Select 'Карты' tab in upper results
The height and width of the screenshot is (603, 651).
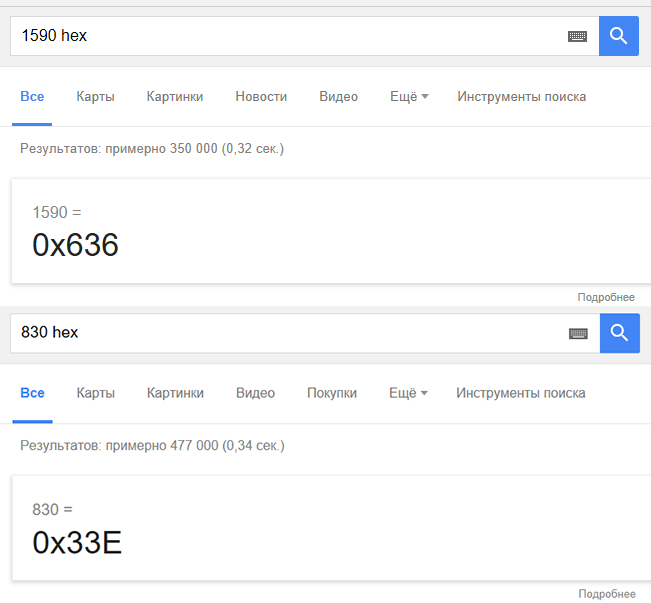pyautogui.click(x=95, y=97)
